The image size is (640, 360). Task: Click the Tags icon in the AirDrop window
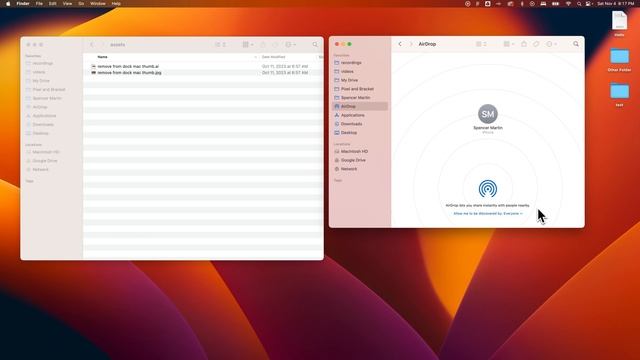coord(536,44)
